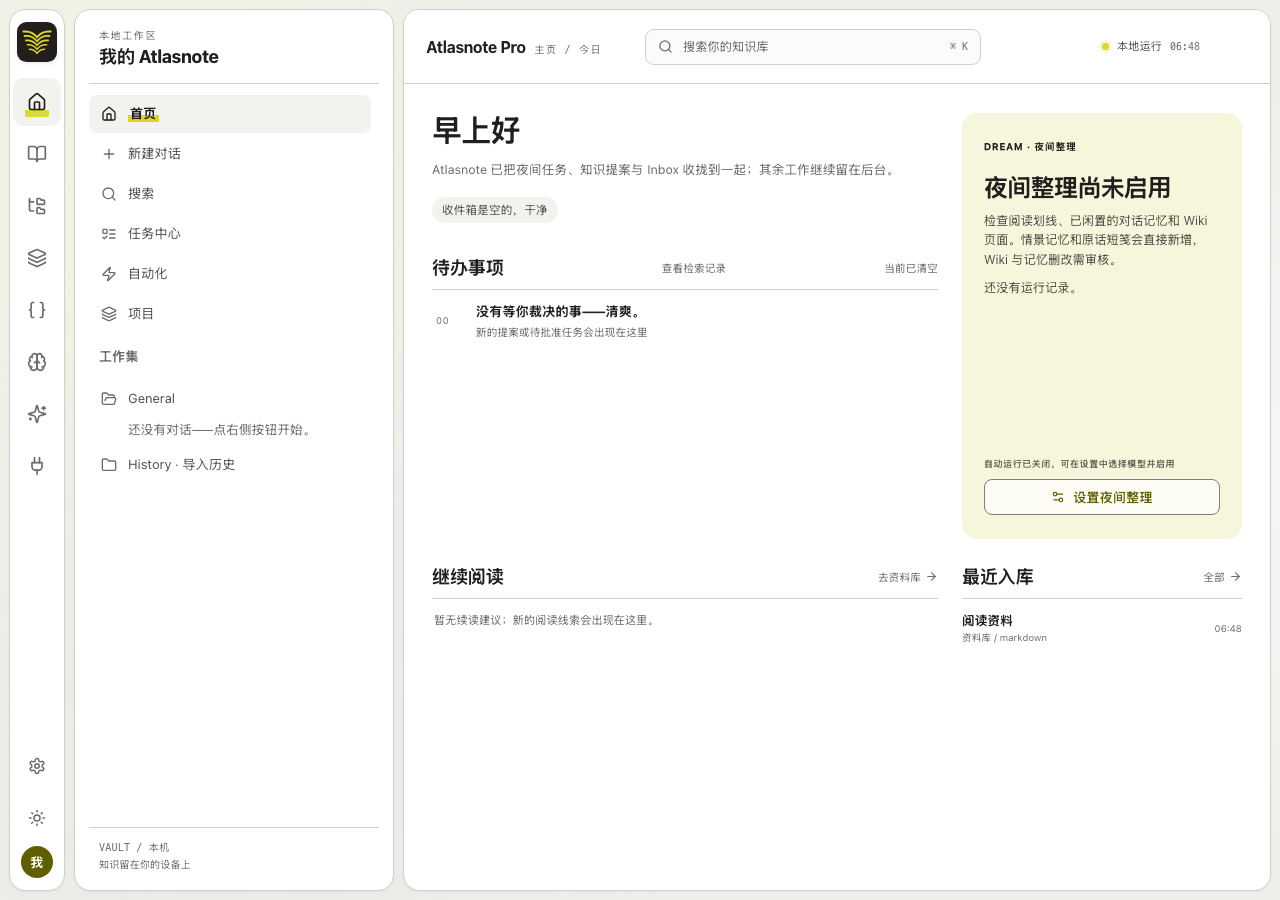Click the 收件箱是空的，干净 chip
The image size is (1280, 900).
(x=495, y=210)
